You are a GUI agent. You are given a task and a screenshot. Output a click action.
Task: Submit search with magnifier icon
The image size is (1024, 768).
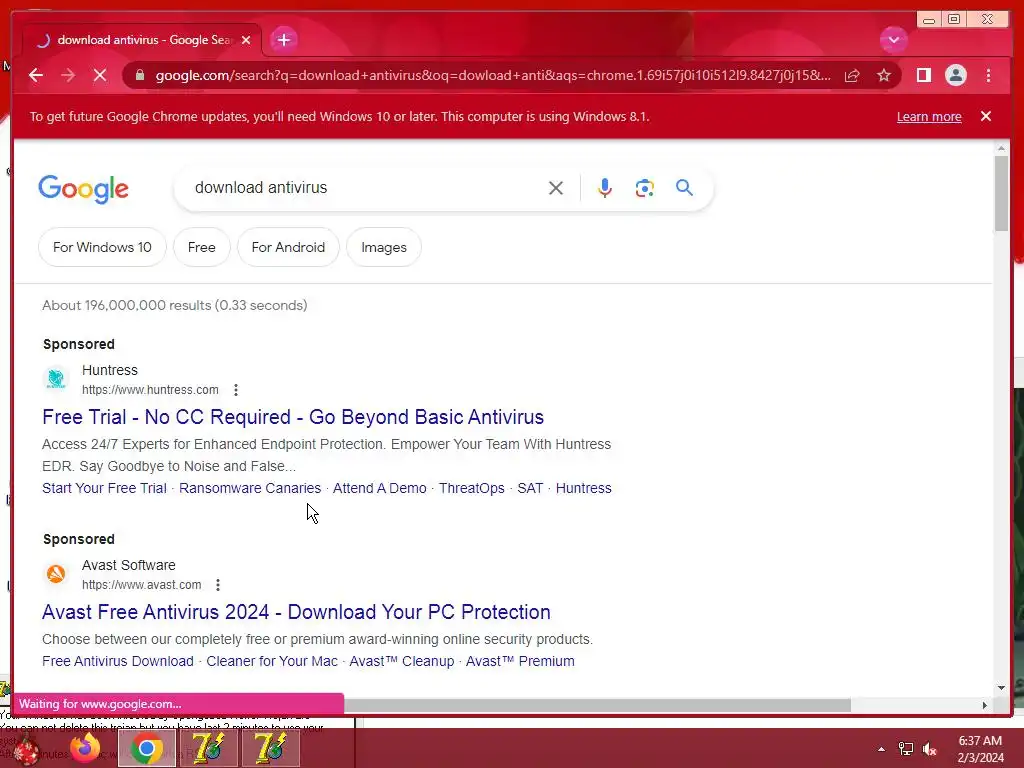point(684,187)
